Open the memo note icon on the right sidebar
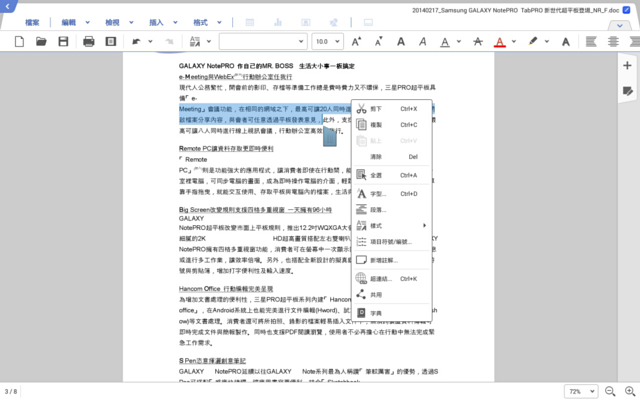640x400 pixels. (627, 91)
